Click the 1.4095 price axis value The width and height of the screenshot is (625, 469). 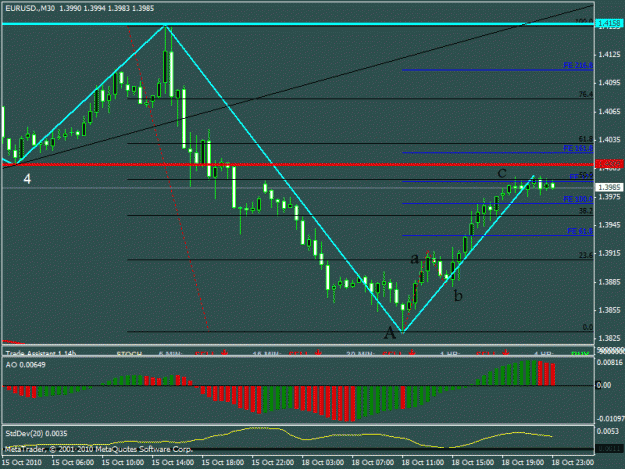(609, 83)
